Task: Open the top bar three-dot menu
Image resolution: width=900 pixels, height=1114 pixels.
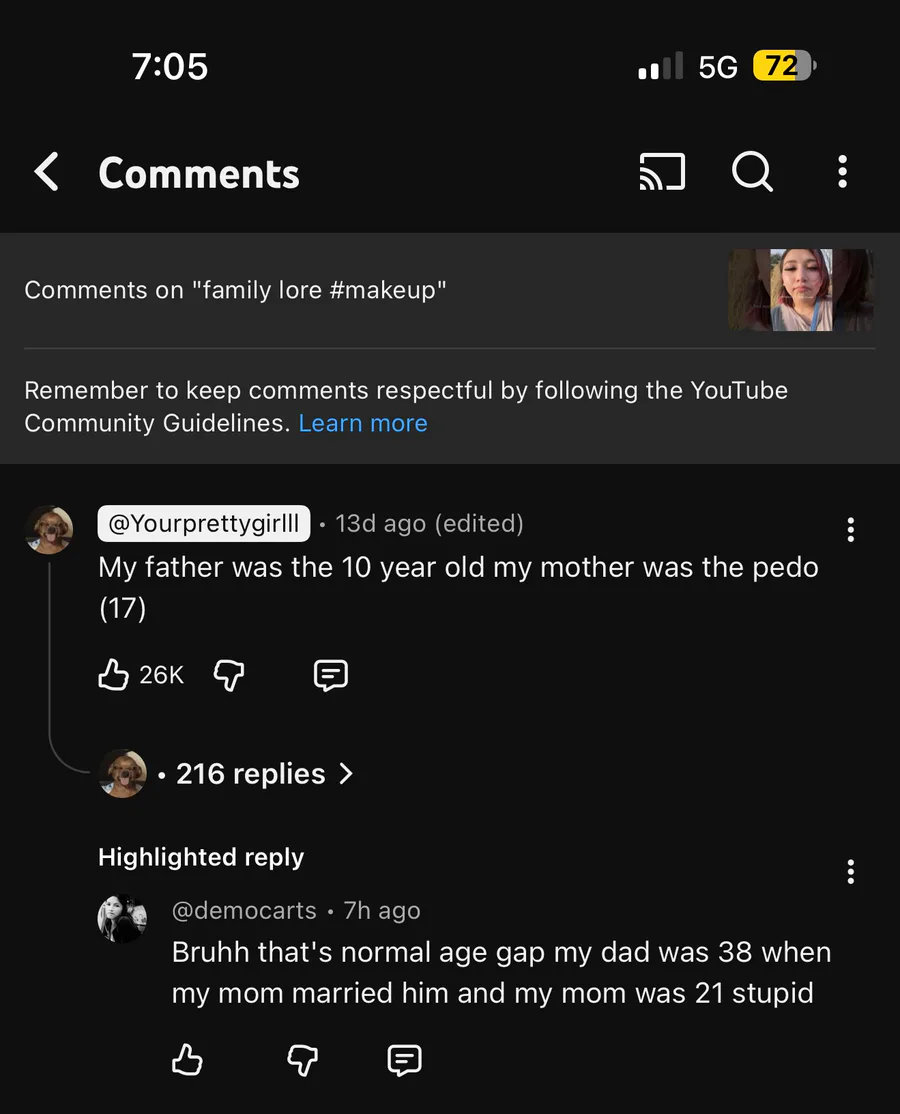Action: [842, 172]
